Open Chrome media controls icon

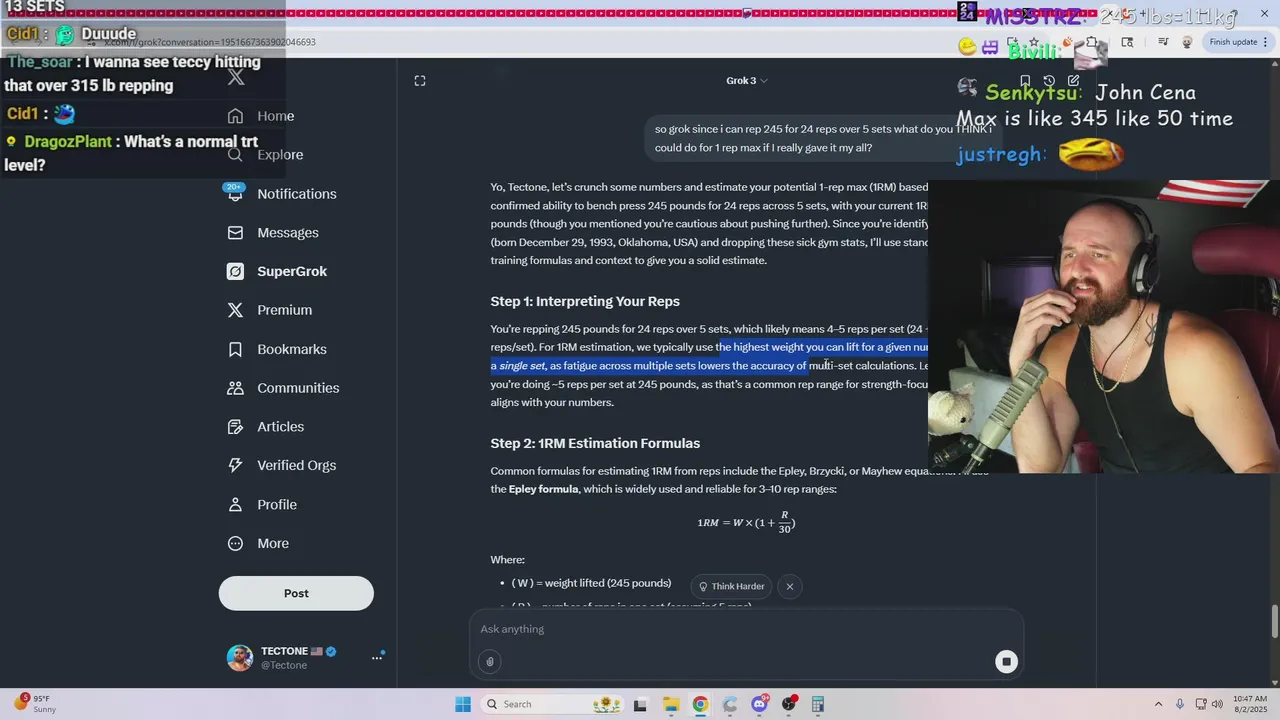pos(1163,42)
